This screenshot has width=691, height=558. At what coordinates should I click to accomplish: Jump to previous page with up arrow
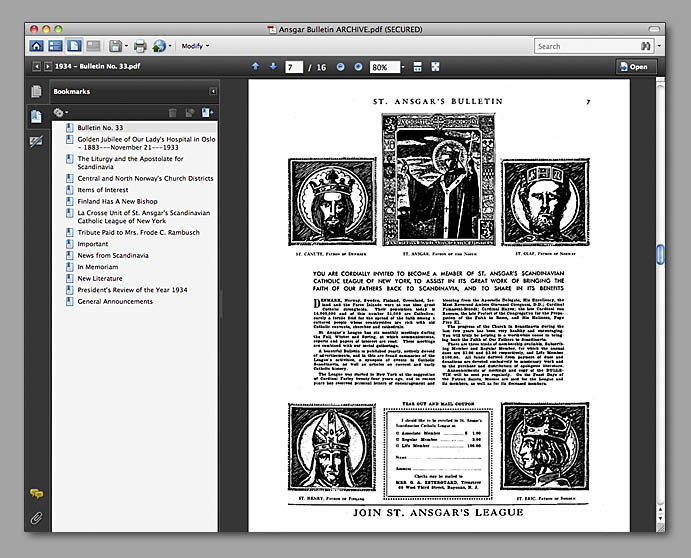coord(255,66)
